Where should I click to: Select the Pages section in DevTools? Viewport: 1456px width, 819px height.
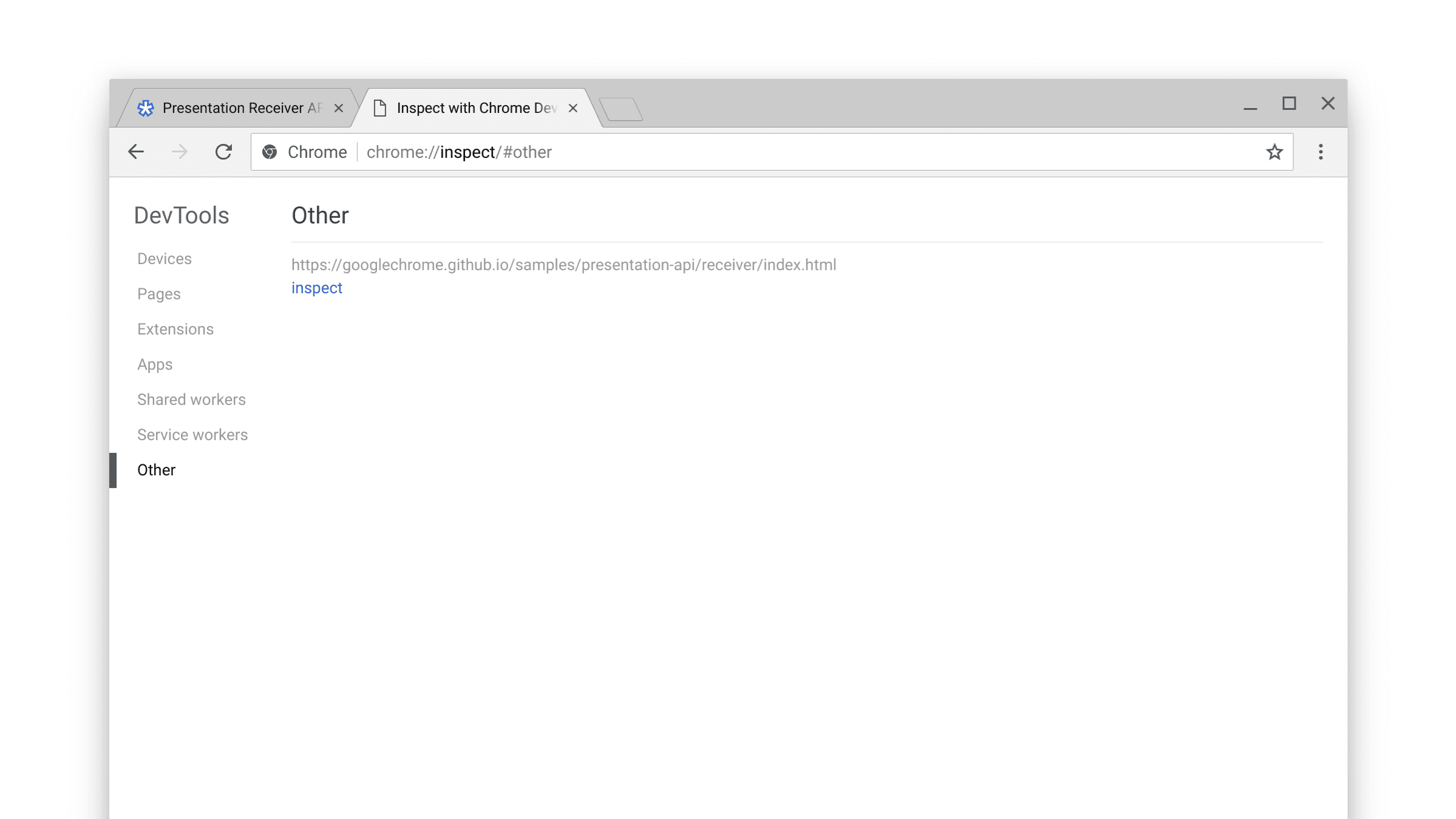pos(159,294)
